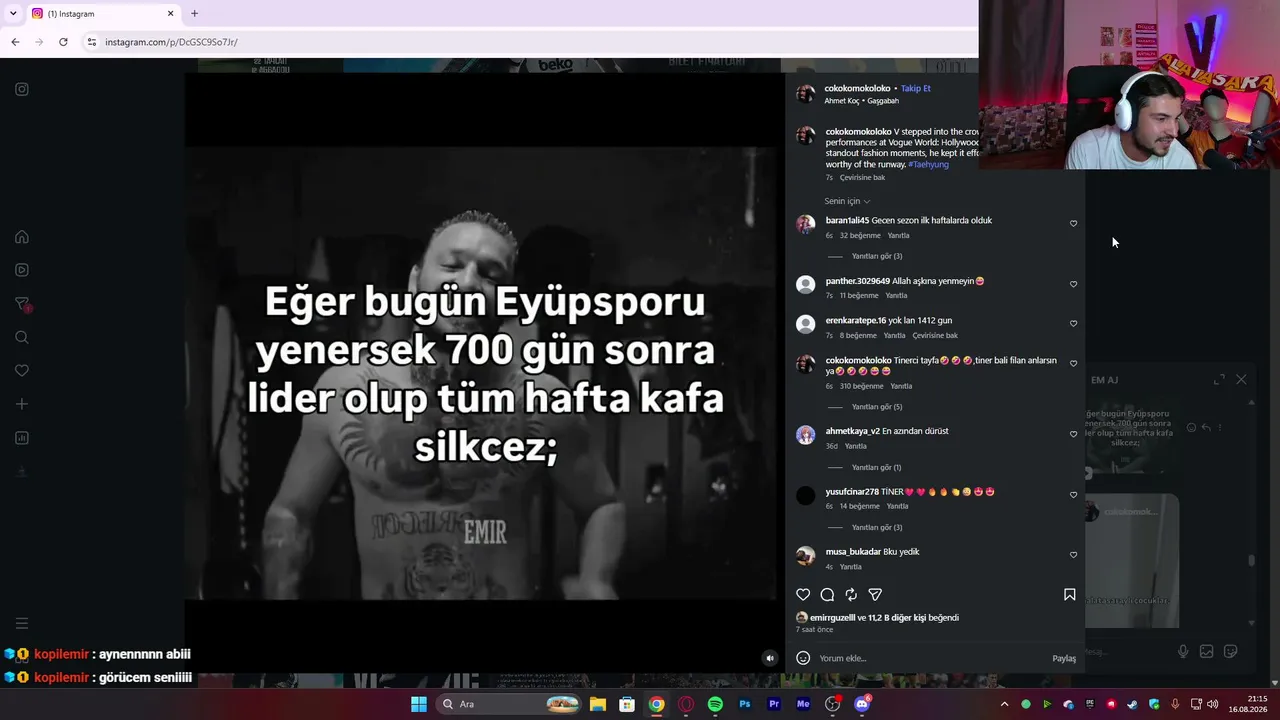Open the hamburger More menu in sidebar
1280x720 pixels.
[22, 623]
